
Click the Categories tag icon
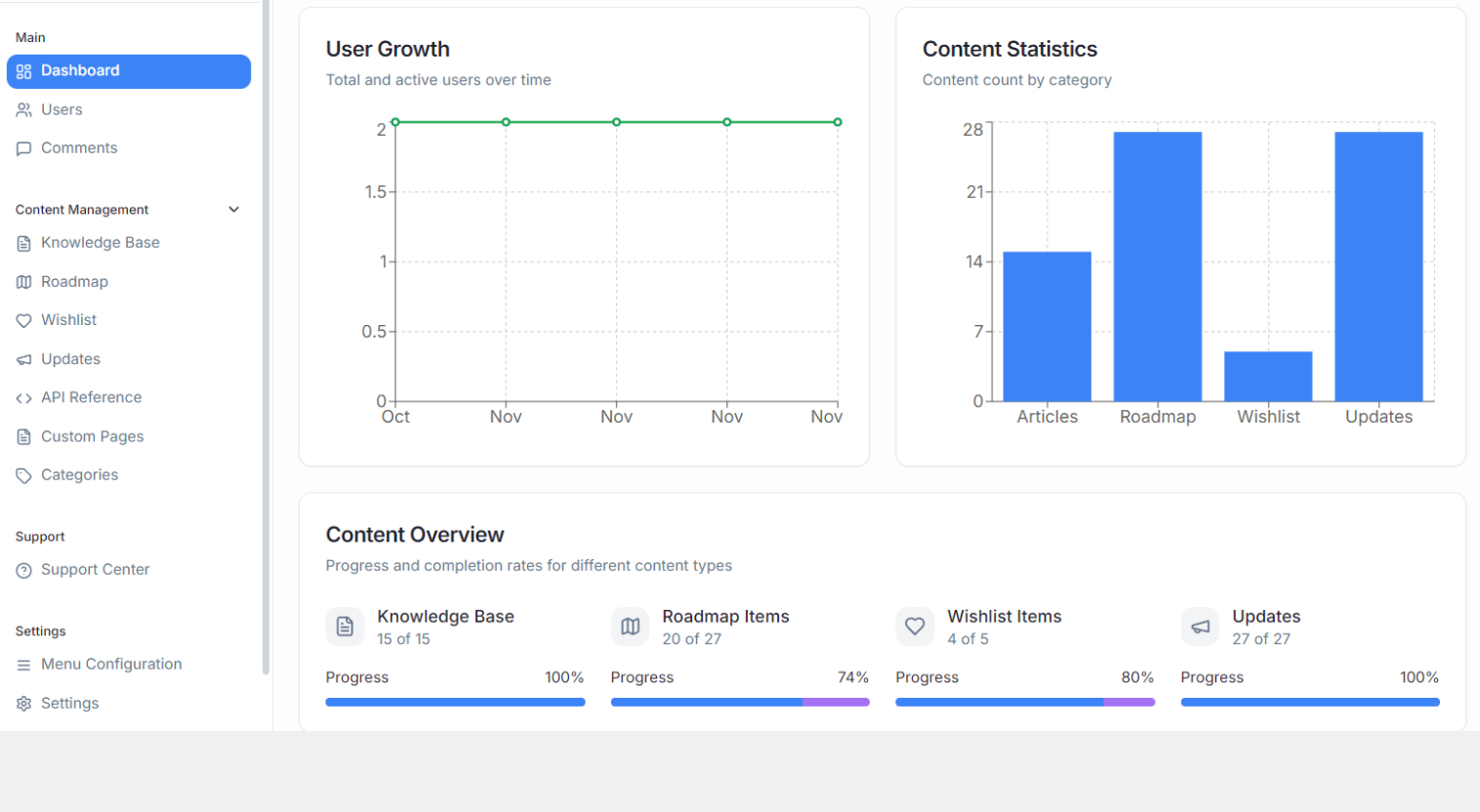[22, 474]
